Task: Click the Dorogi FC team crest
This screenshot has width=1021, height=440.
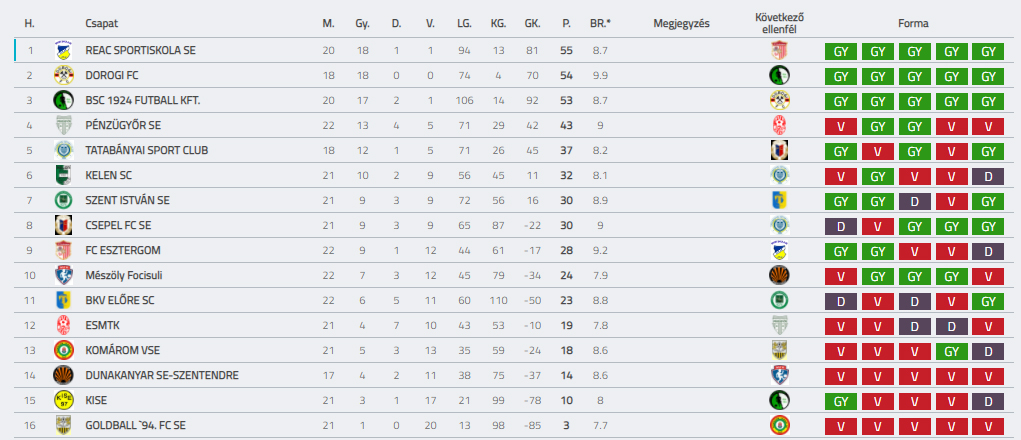Action: (x=63, y=75)
